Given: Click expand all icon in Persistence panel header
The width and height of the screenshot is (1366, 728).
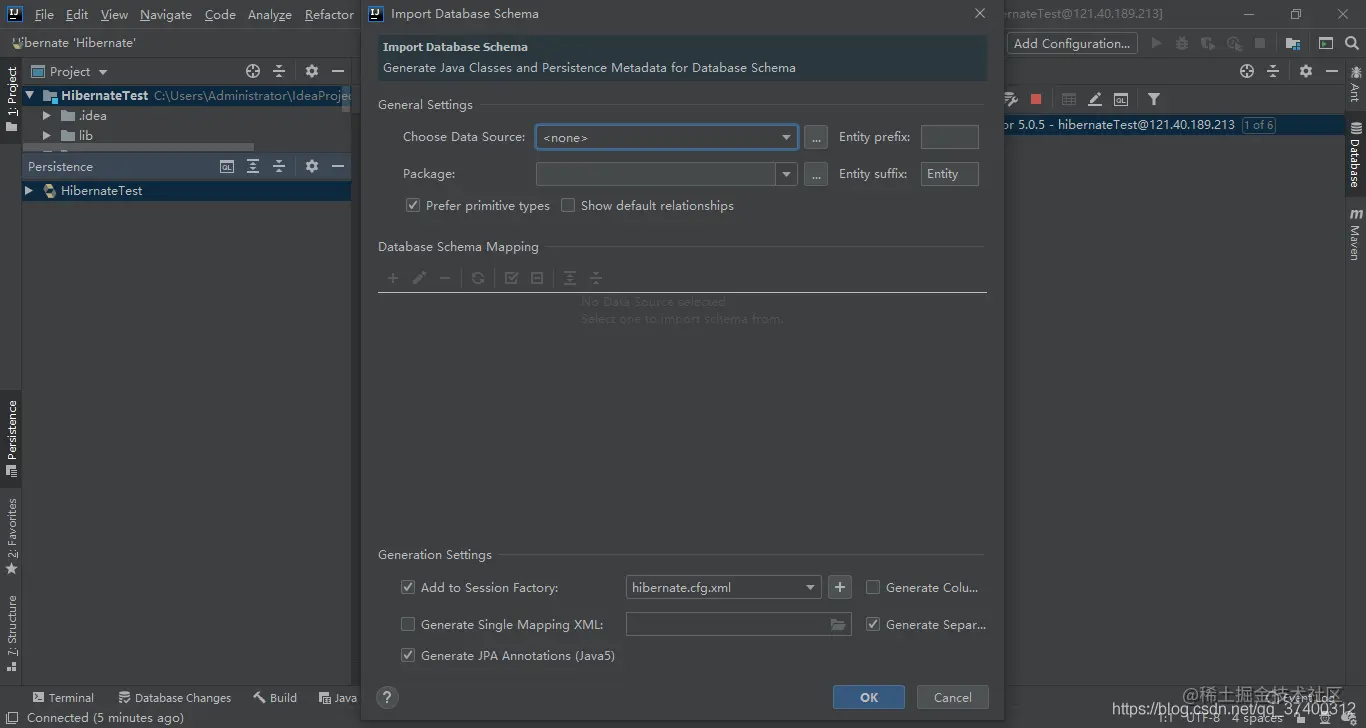Looking at the screenshot, I should (253, 166).
